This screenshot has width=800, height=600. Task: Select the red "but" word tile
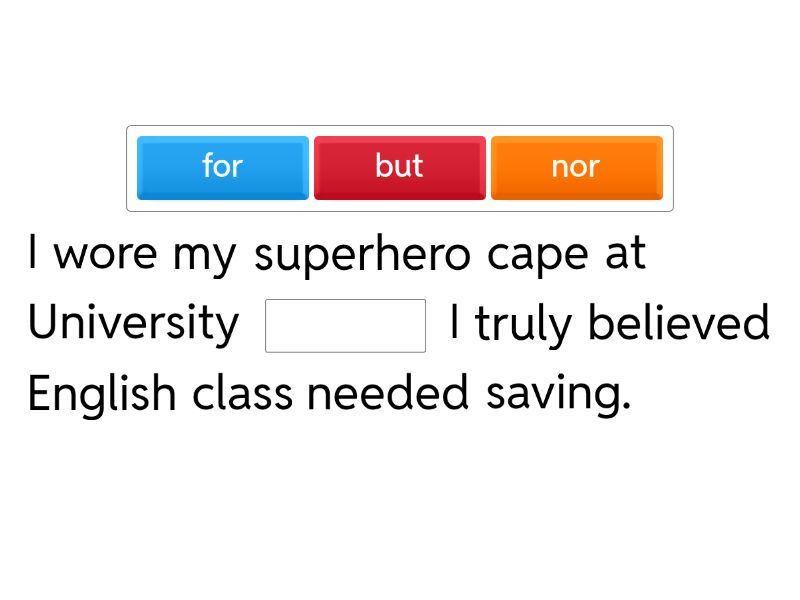point(399,167)
